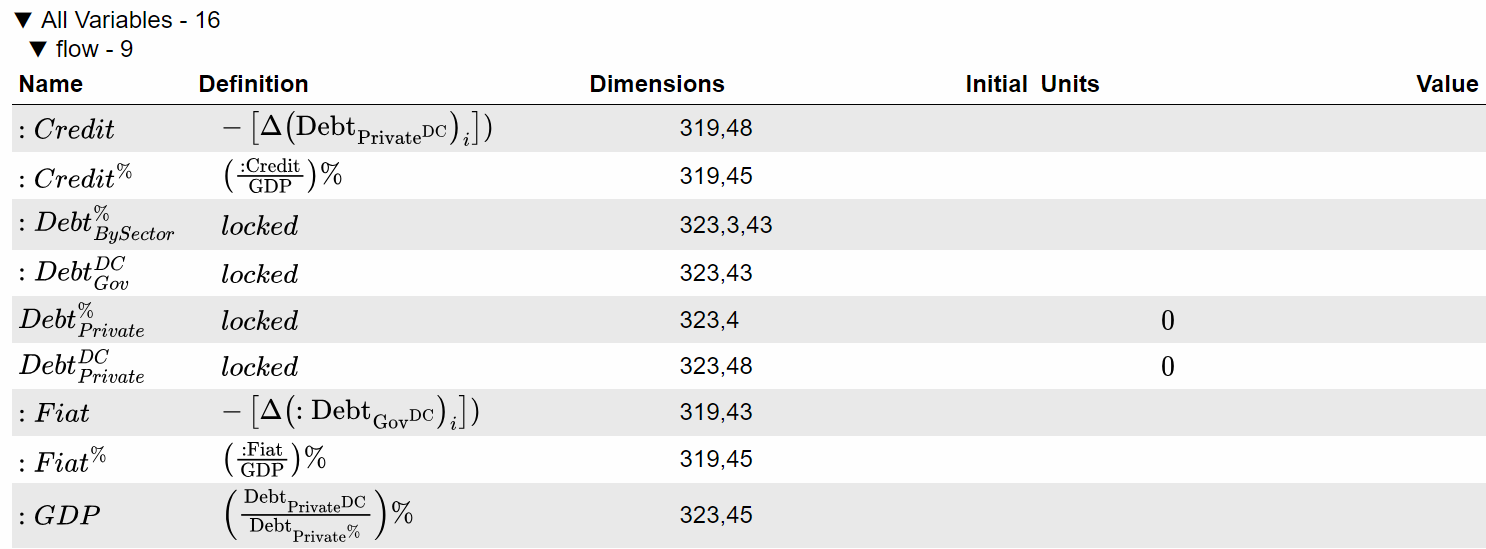The image size is (1486, 549).
Task: Select the :Credit variable row name
Action: tap(67, 130)
